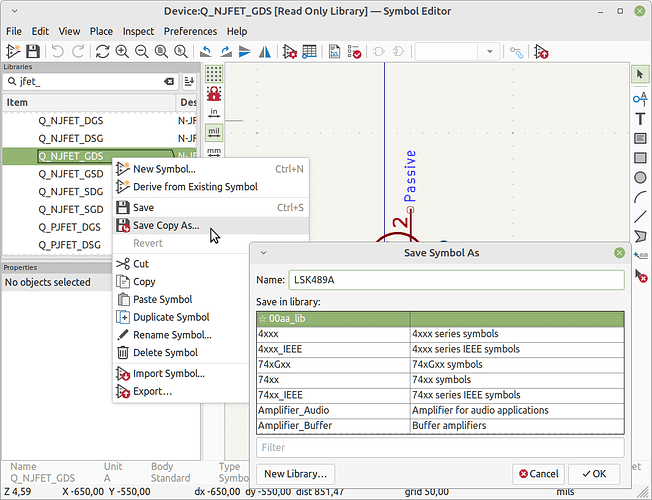Zoom out using the magnifier minus icon

pos(141,52)
